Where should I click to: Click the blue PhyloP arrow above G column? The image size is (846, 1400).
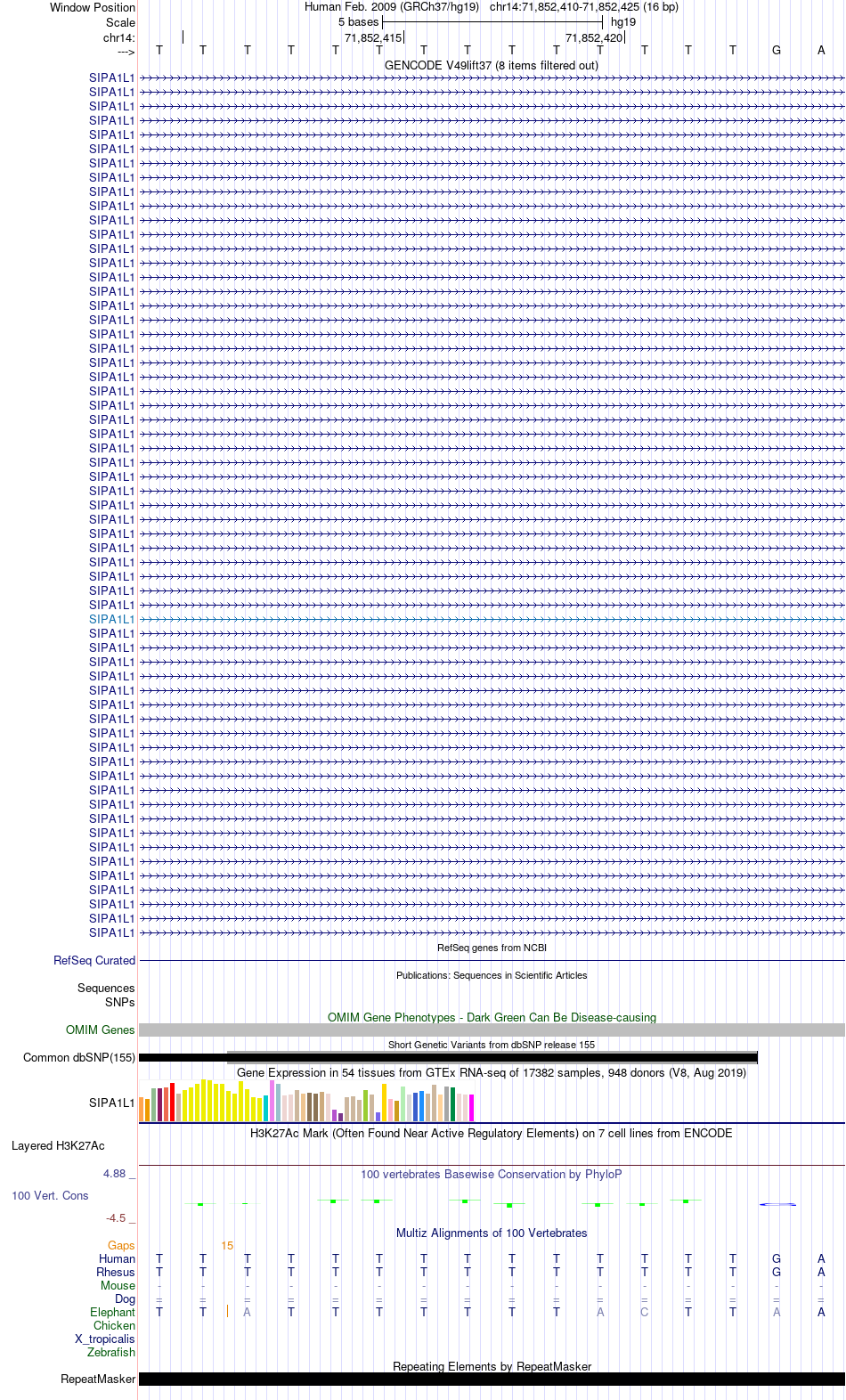click(777, 1204)
